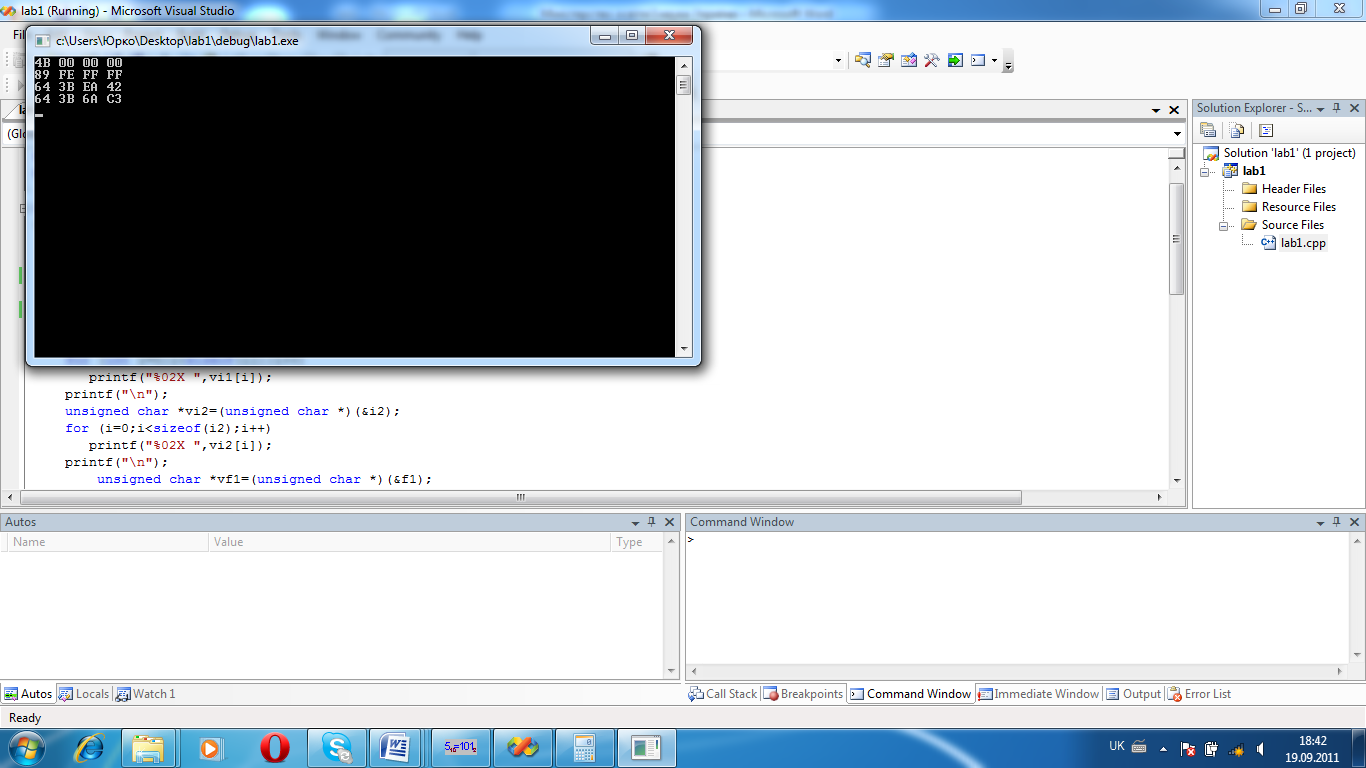1366x768 pixels.
Task: Open the Windows Start button
Action: (x=25, y=747)
